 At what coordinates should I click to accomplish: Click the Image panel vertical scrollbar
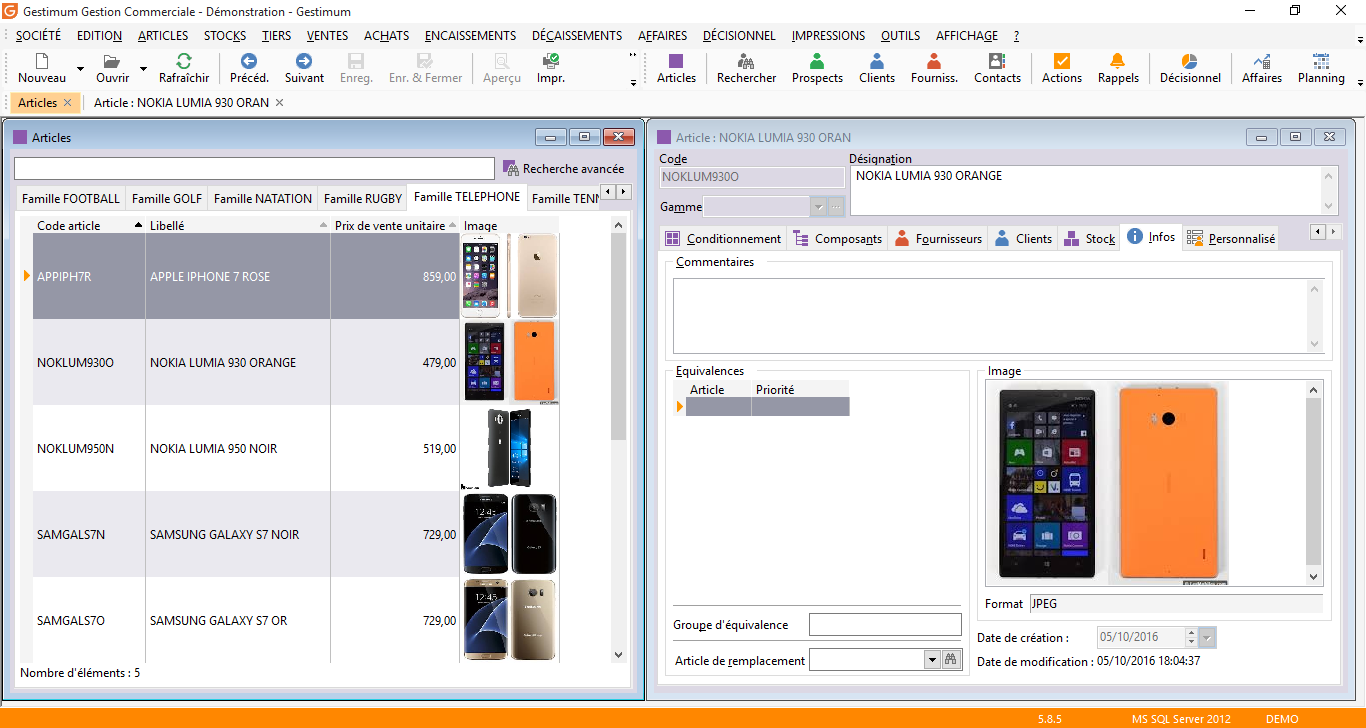[1314, 483]
